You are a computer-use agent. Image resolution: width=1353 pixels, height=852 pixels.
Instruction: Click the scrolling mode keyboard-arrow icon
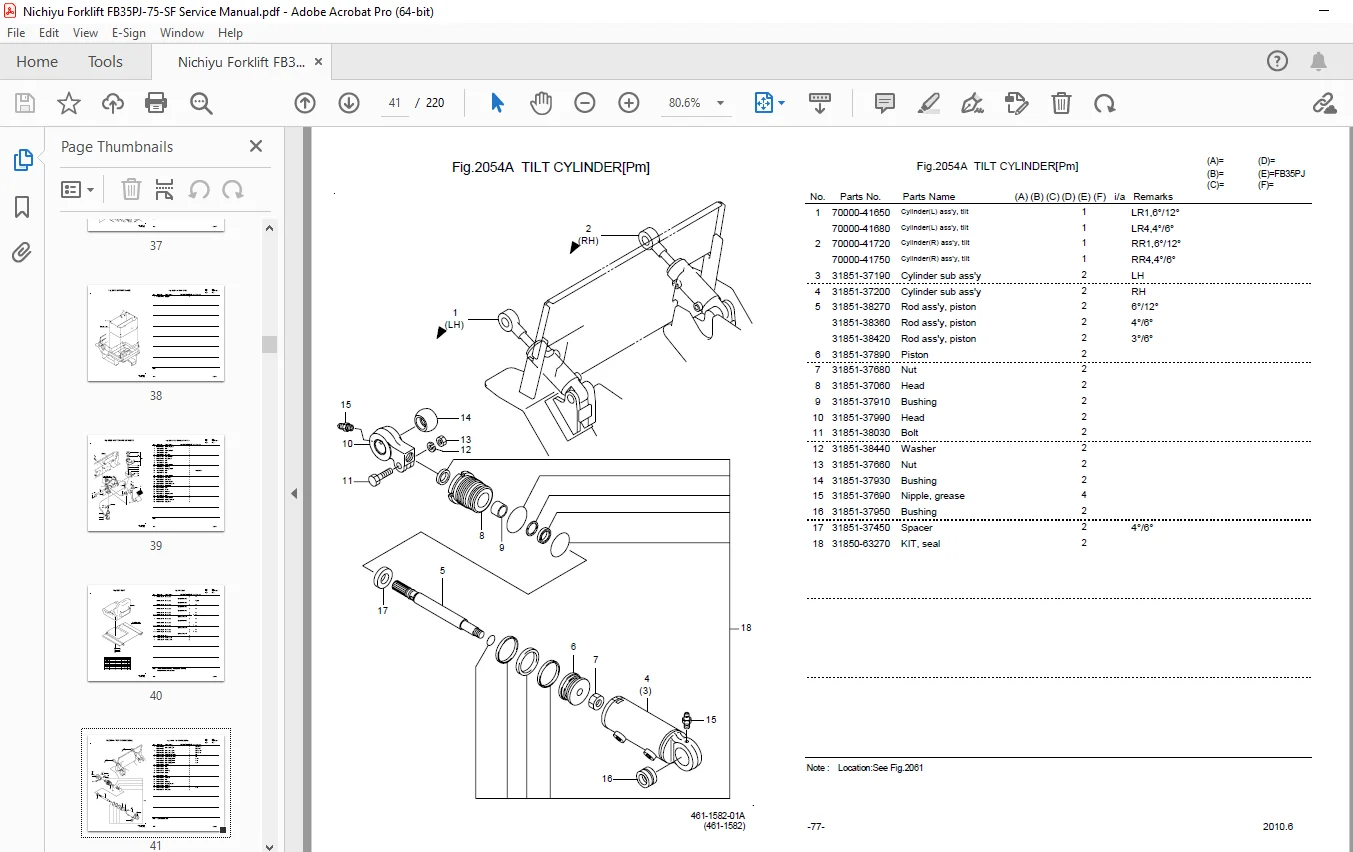coord(820,103)
